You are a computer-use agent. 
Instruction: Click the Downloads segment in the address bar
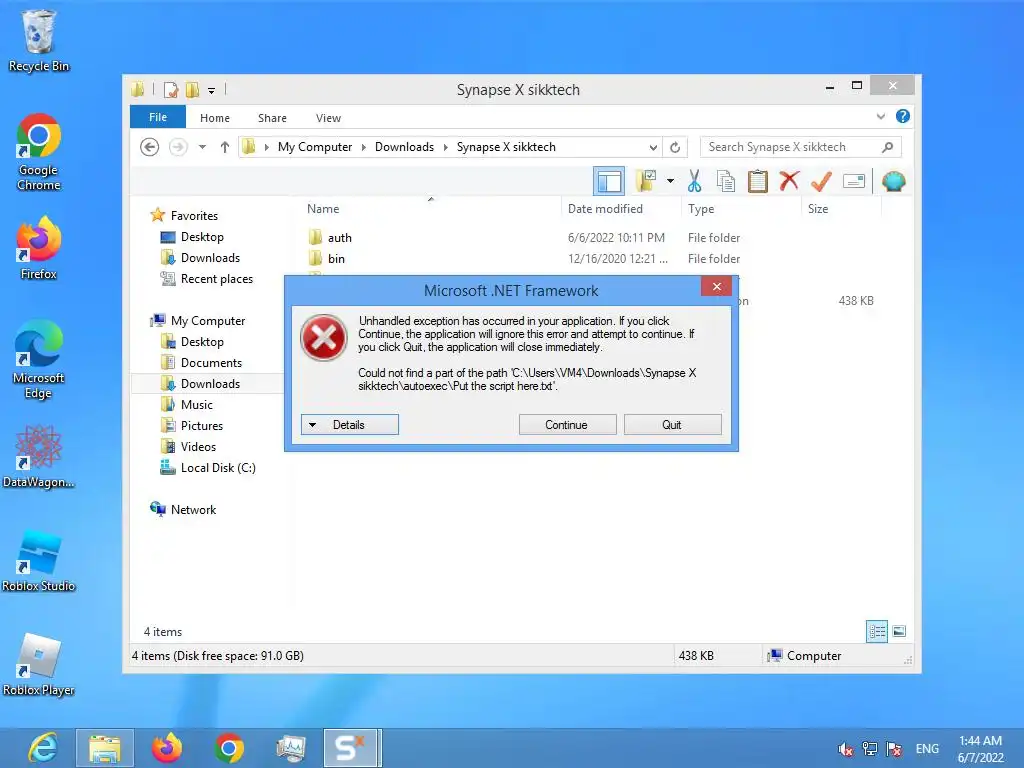[x=404, y=147]
